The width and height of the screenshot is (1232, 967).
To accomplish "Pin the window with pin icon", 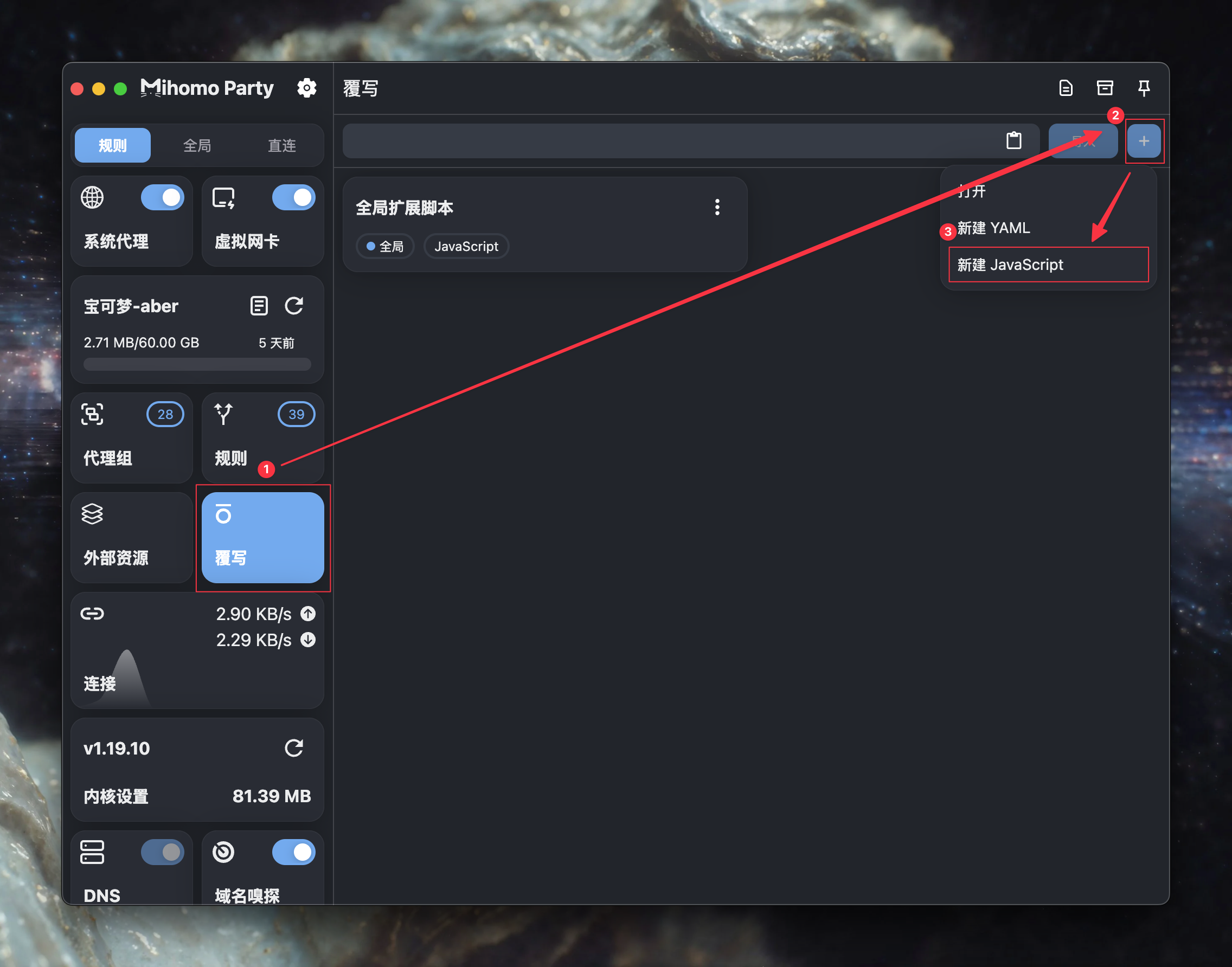I will [x=1144, y=88].
